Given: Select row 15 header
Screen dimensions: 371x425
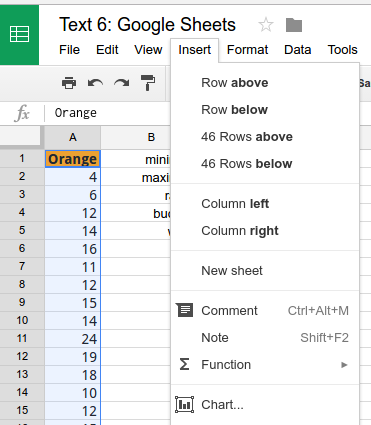Looking at the screenshot, I should [22, 410].
